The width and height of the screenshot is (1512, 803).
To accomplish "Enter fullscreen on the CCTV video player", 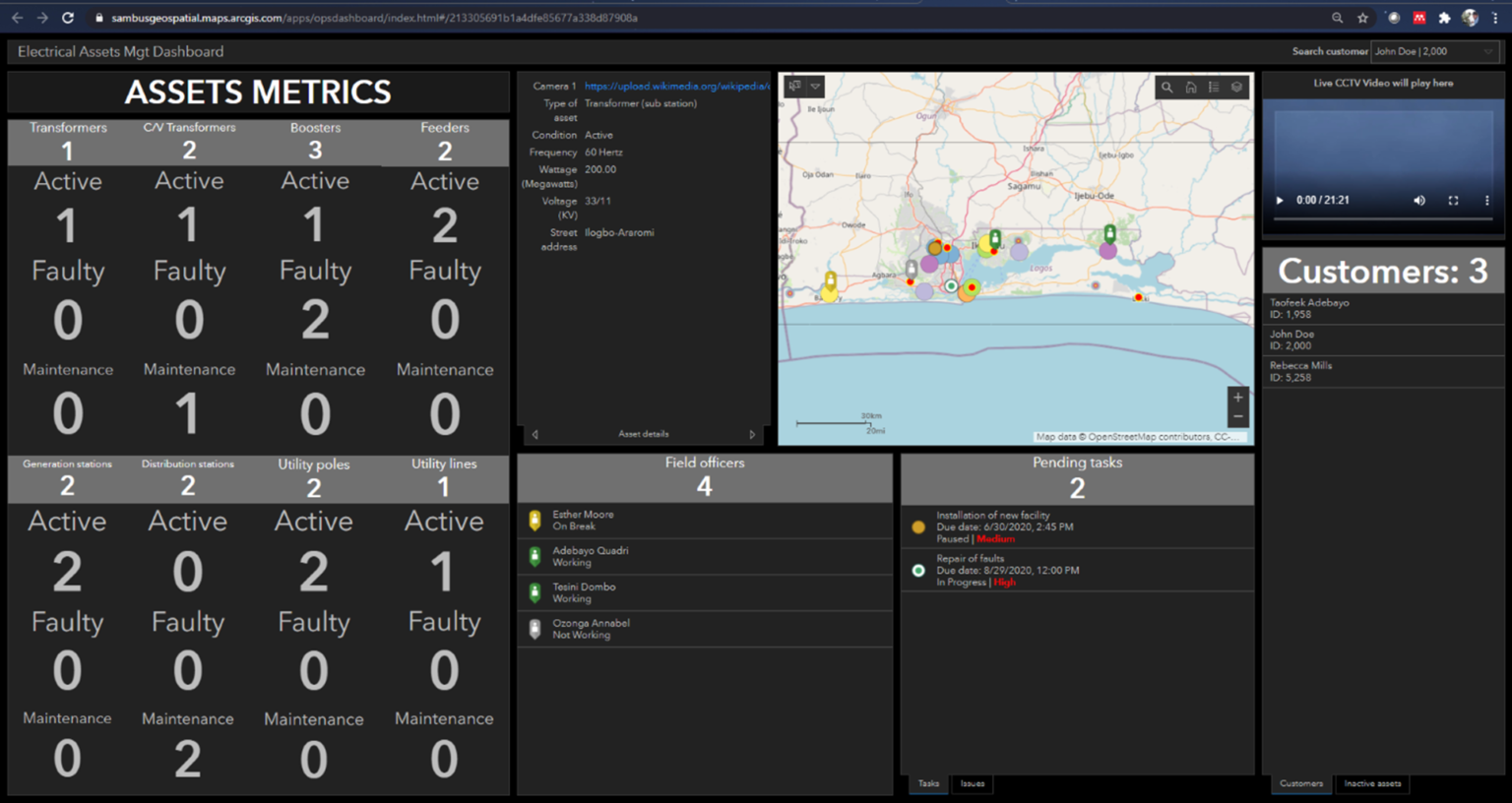I will click(1454, 200).
